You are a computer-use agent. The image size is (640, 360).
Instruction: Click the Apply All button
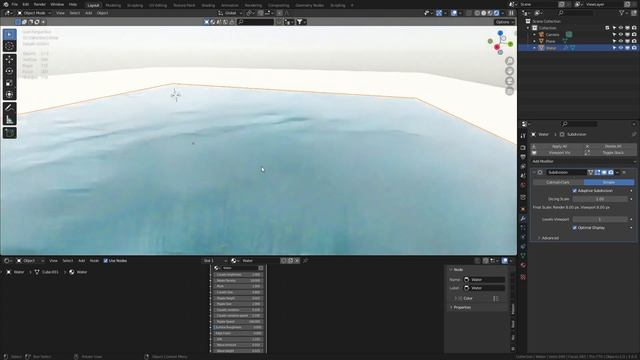pyautogui.click(x=558, y=146)
